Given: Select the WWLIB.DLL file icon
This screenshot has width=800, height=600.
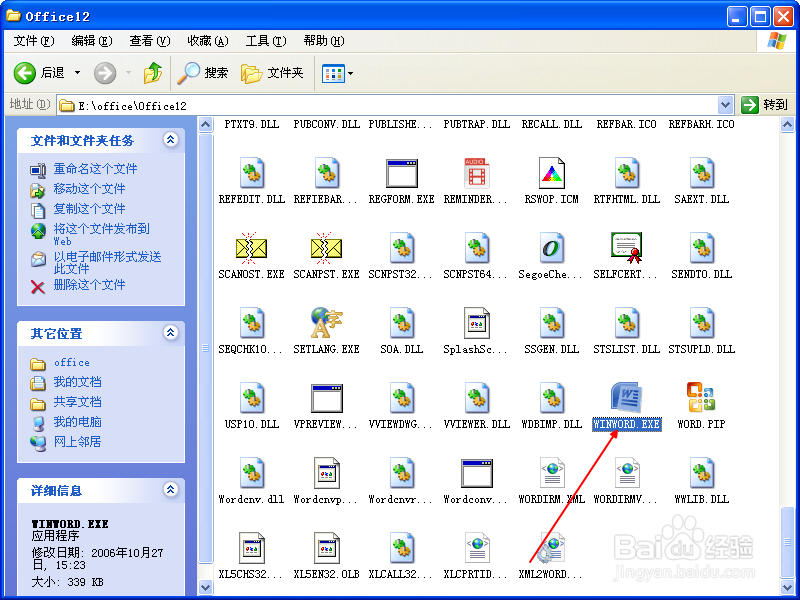Looking at the screenshot, I should [x=702, y=472].
